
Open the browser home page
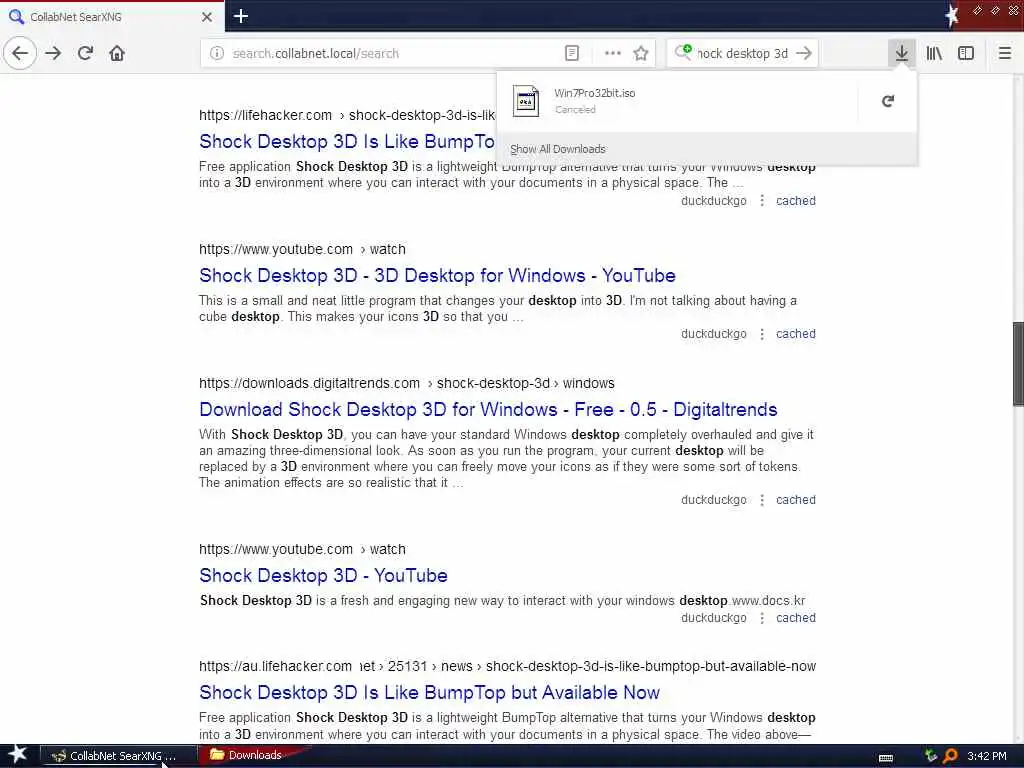click(117, 53)
